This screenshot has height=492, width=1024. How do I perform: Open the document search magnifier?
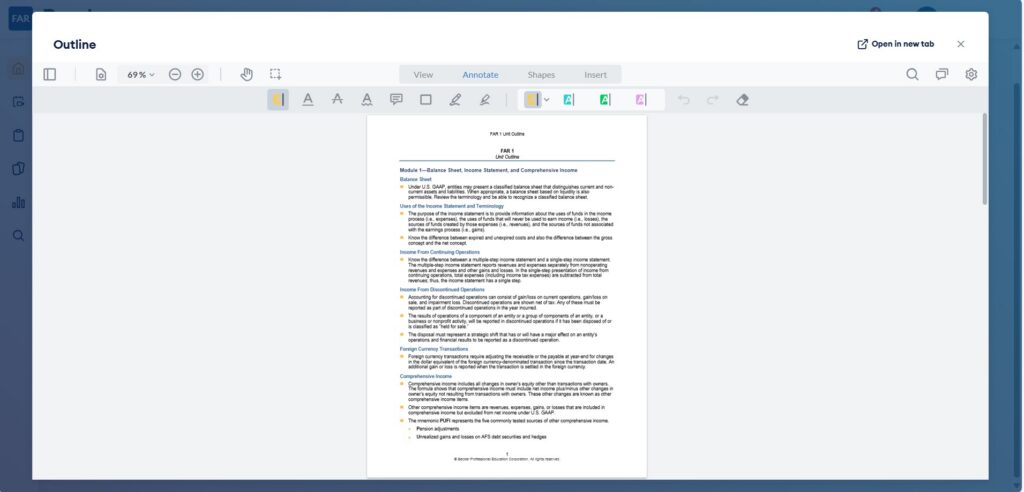click(x=912, y=74)
